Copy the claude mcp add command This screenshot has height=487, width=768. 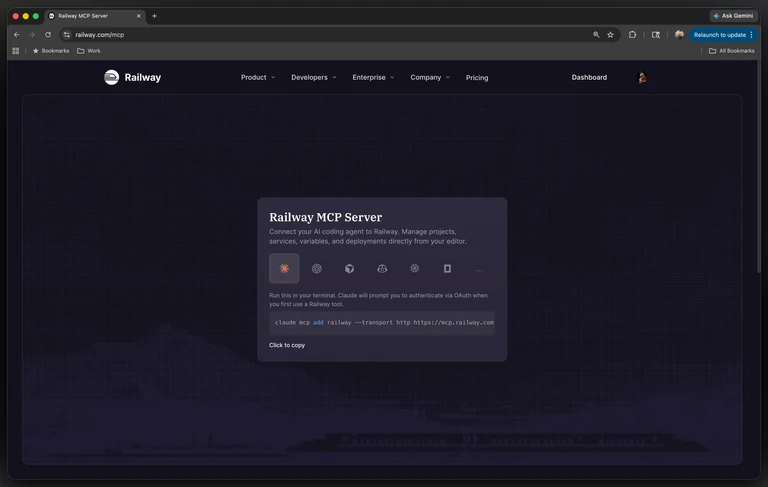[x=382, y=323]
